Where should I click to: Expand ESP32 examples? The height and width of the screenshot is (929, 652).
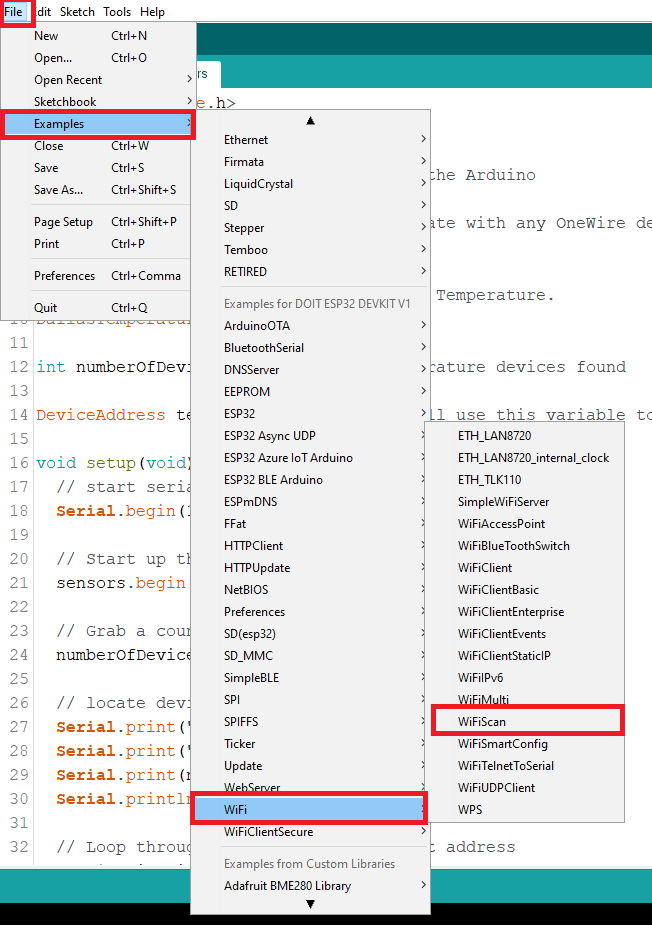pyautogui.click(x=310, y=414)
